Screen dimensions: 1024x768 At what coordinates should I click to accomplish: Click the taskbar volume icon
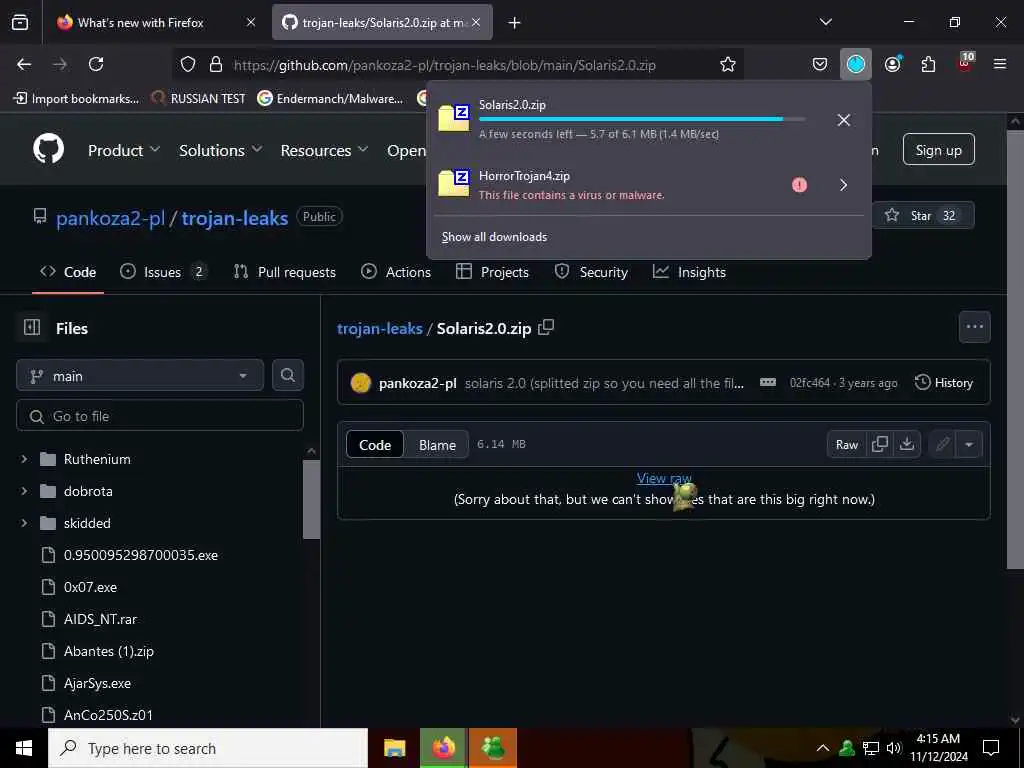coord(893,748)
